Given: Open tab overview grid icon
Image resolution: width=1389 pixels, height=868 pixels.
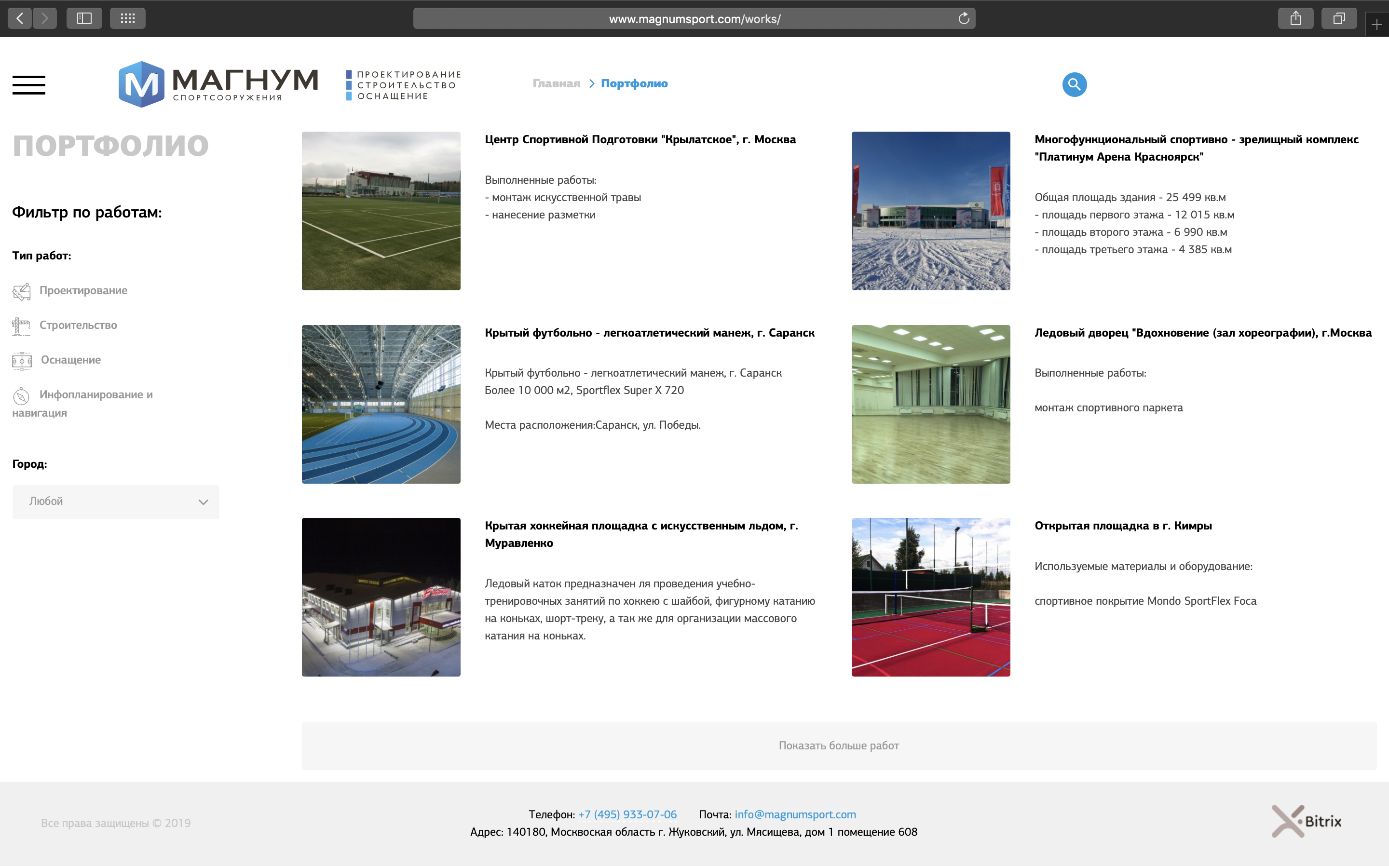Looking at the screenshot, I should click(127, 18).
